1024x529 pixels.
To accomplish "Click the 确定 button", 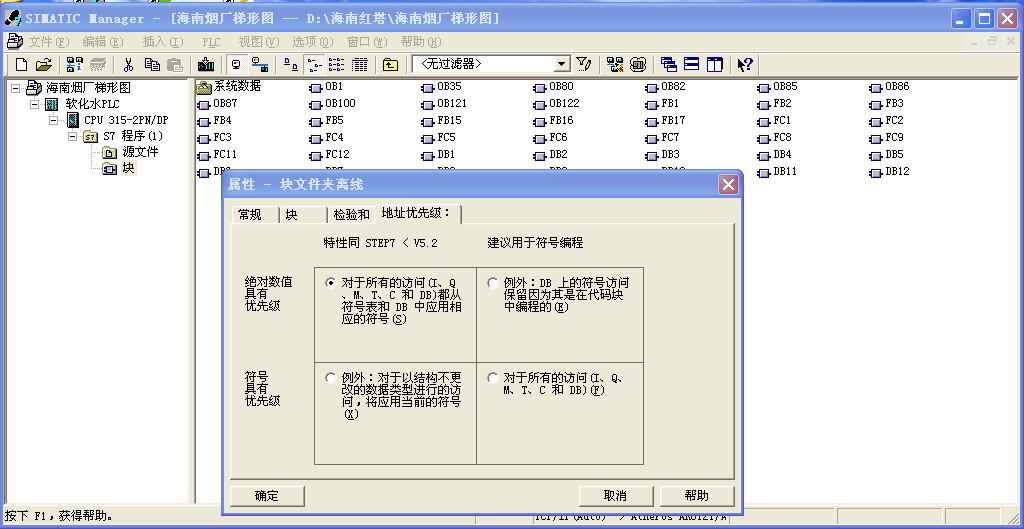I will 267,496.
